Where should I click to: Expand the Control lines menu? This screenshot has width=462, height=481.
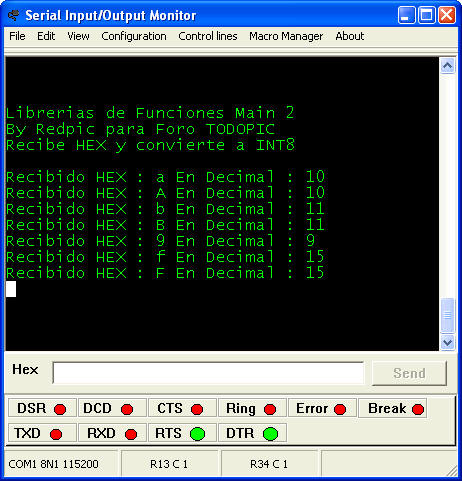tap(208, 36)
